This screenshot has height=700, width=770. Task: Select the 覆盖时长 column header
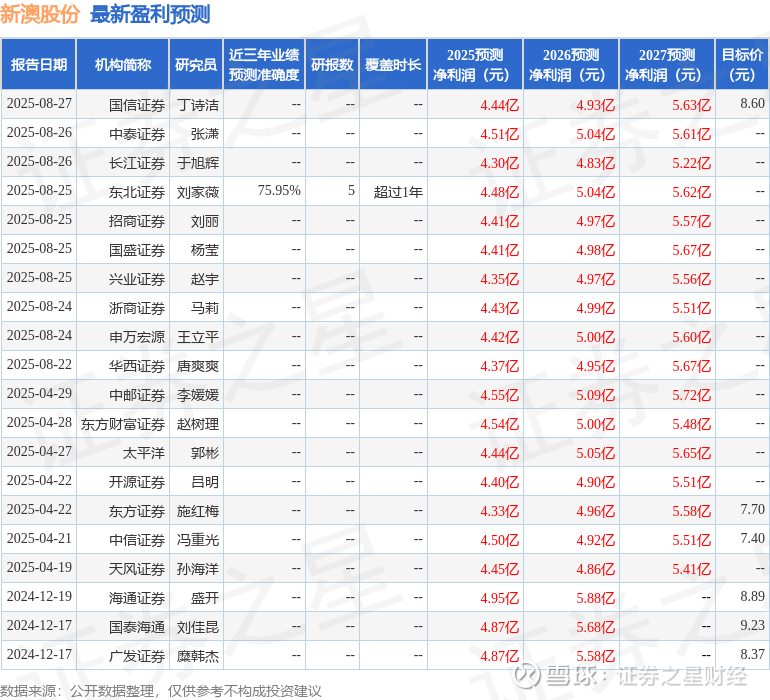pyautogui.click(x=393, y=64)
